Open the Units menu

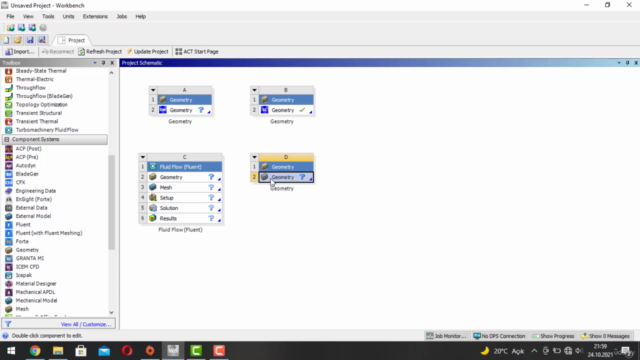(x=68, y=16)
